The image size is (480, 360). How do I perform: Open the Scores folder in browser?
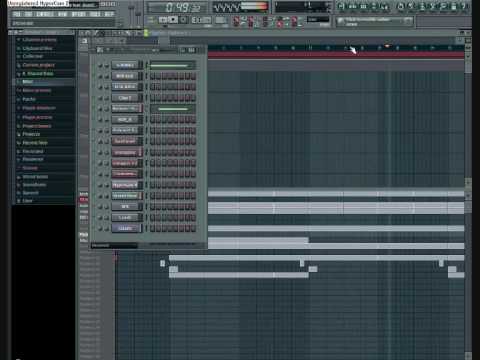pos(30,168)
